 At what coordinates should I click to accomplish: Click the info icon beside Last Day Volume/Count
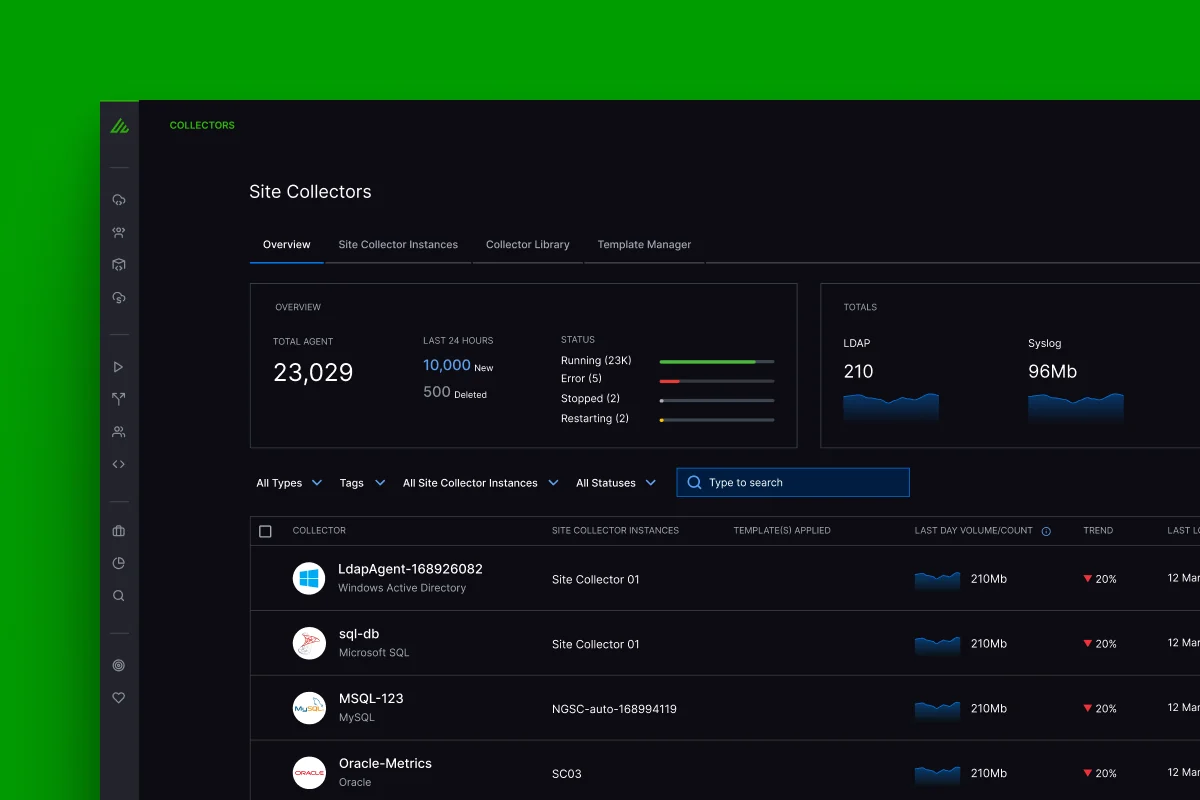pyautogui.click(x=1046, y=531)
